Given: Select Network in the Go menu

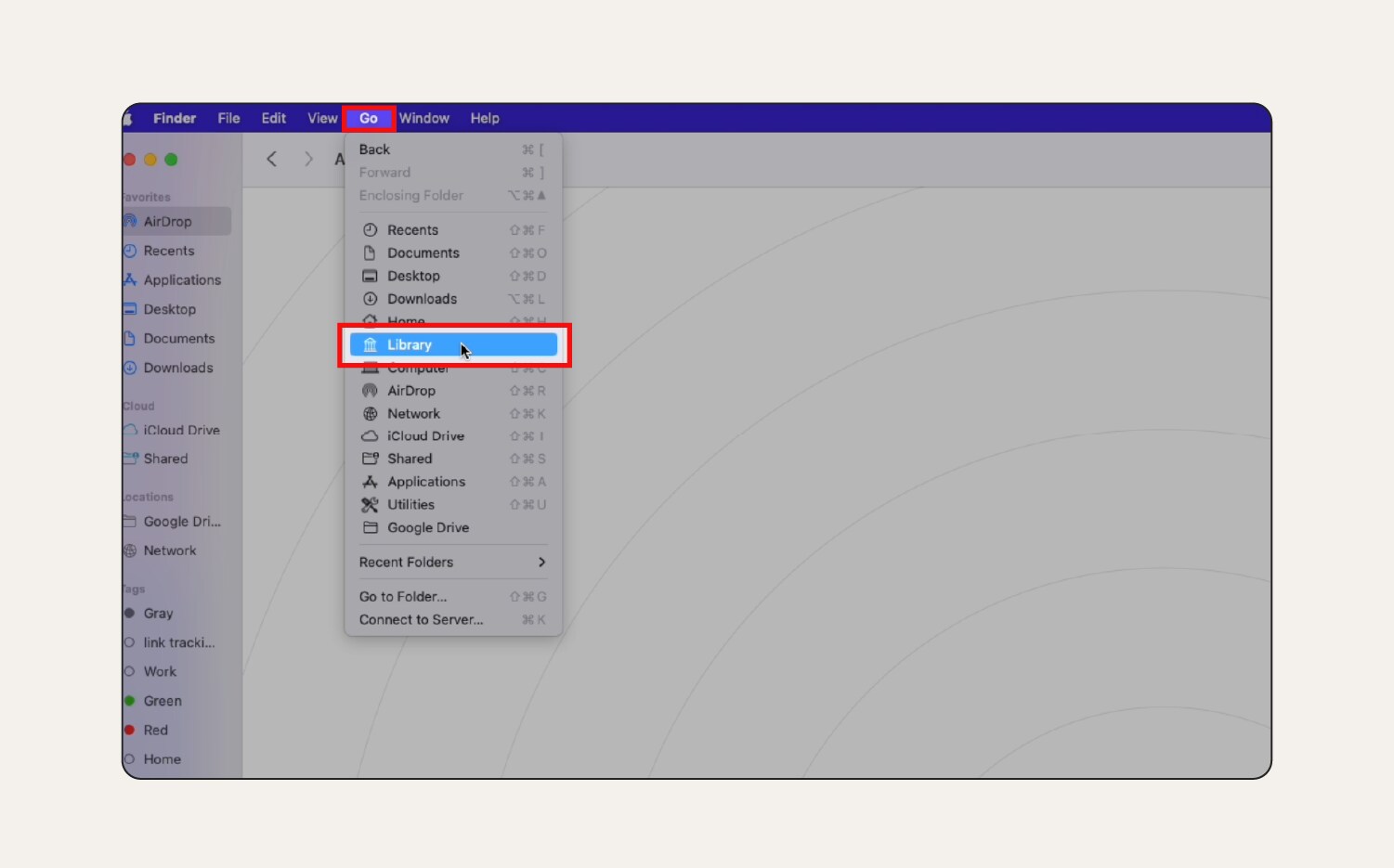Looking at the screenshot, I should [453, 414].
